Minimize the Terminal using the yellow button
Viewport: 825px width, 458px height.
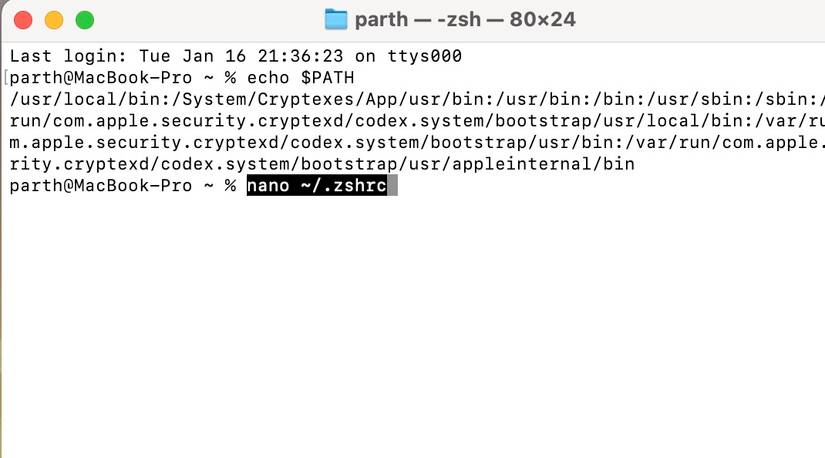pyautogui.click(x=54, y=20)
